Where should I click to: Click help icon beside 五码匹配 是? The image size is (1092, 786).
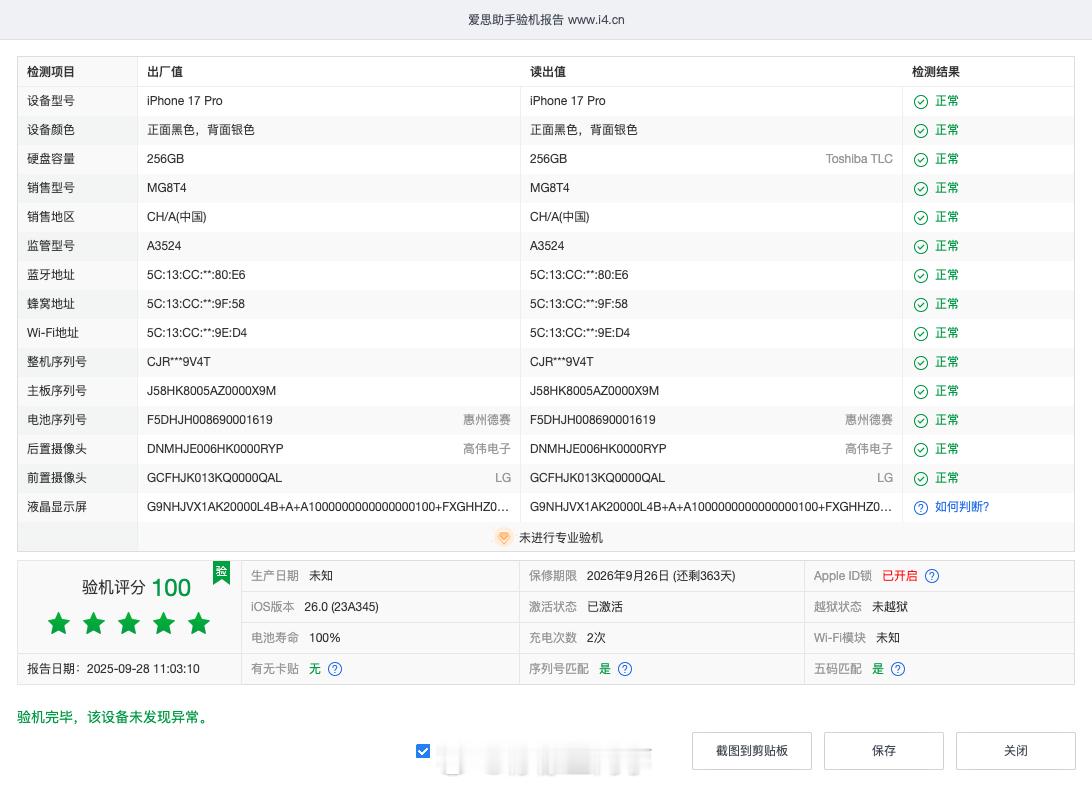(898, 669)
